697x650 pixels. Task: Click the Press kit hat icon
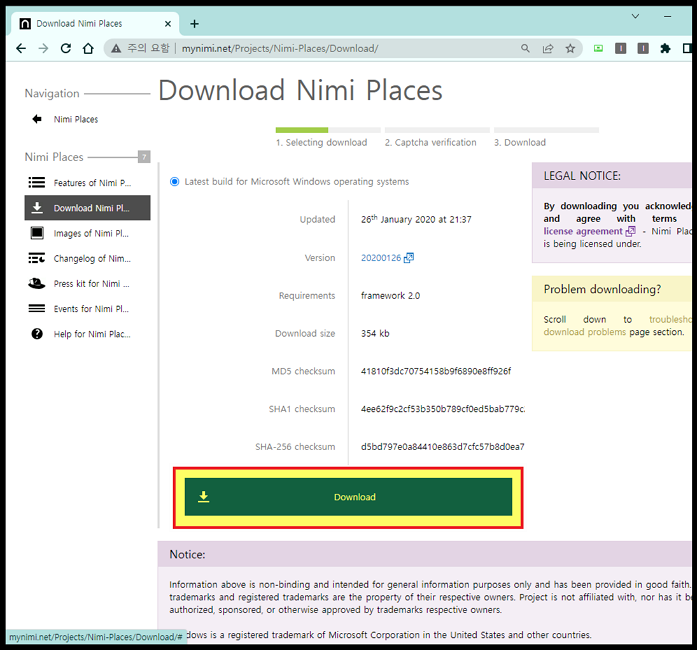pyautogui.click(x=36, y=283)
